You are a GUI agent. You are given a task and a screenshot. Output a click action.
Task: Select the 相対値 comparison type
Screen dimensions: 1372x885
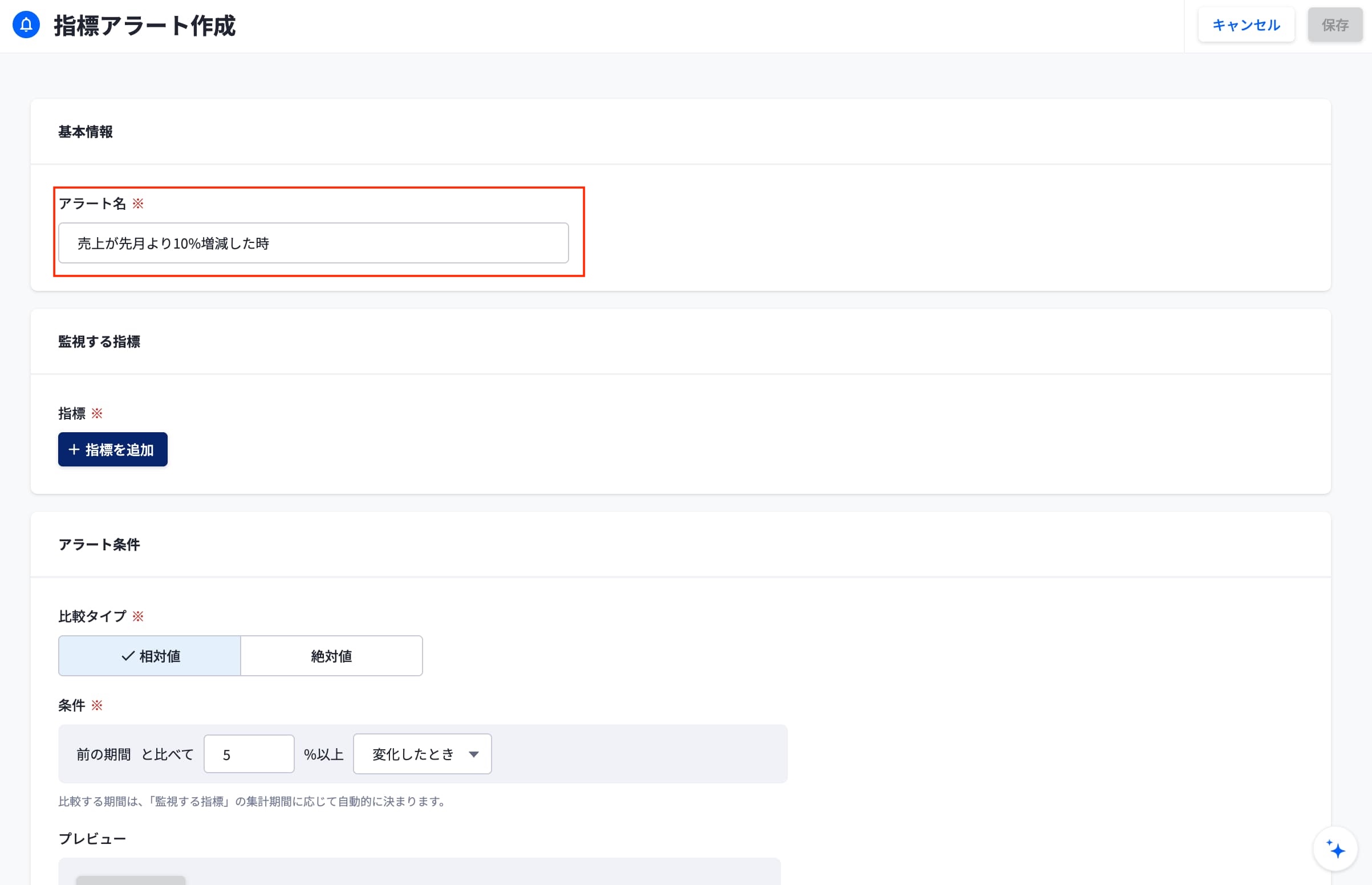149,656
